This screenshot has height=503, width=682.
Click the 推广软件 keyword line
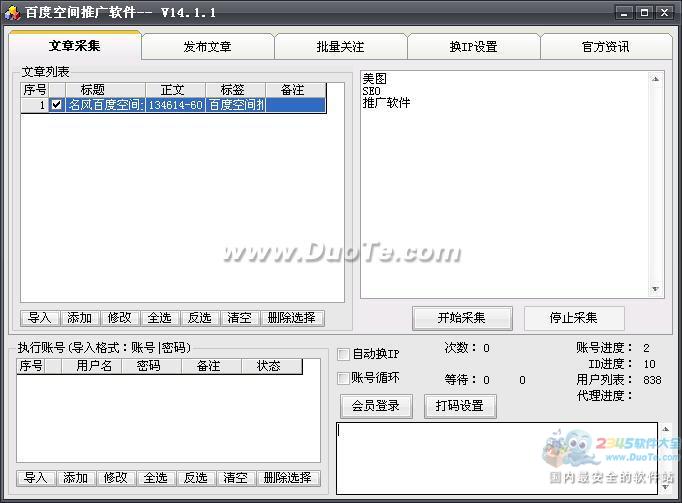[x=386, y=103]
